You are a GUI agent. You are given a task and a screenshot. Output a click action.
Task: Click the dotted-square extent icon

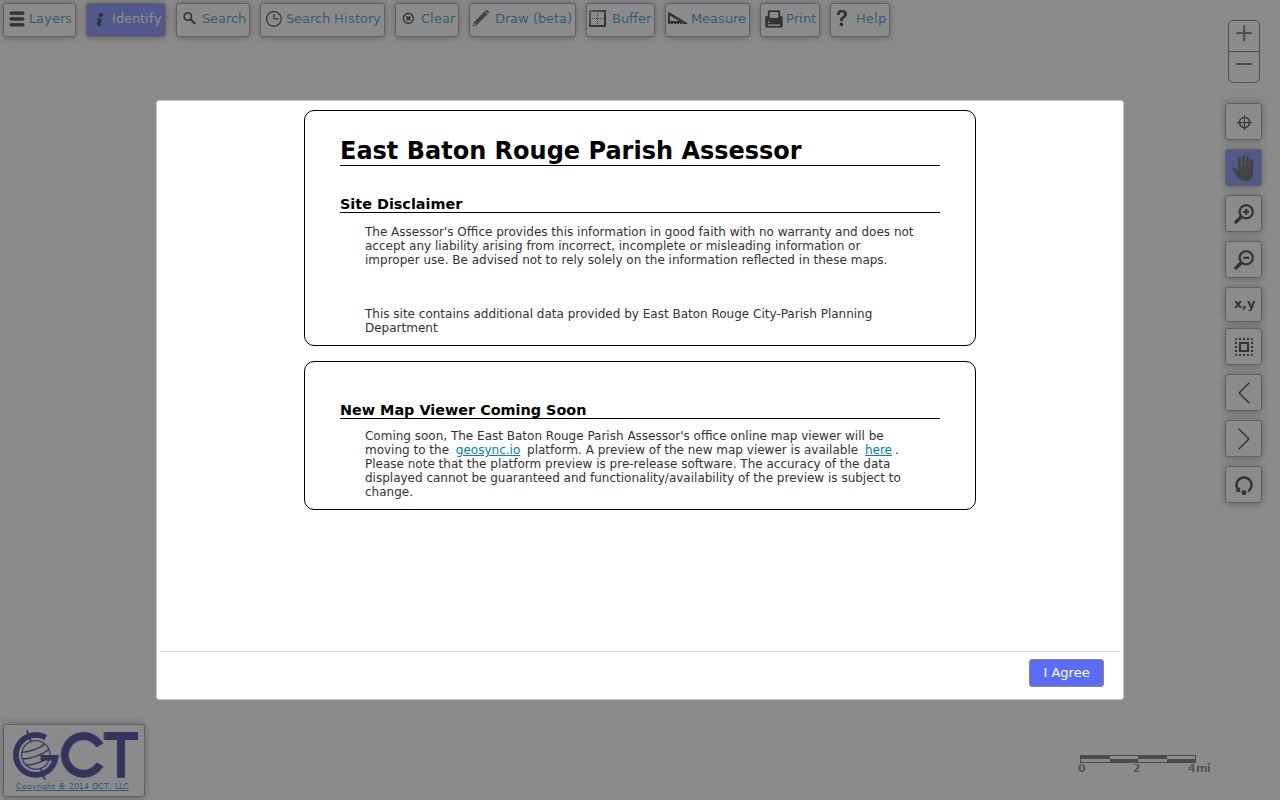1244,347
